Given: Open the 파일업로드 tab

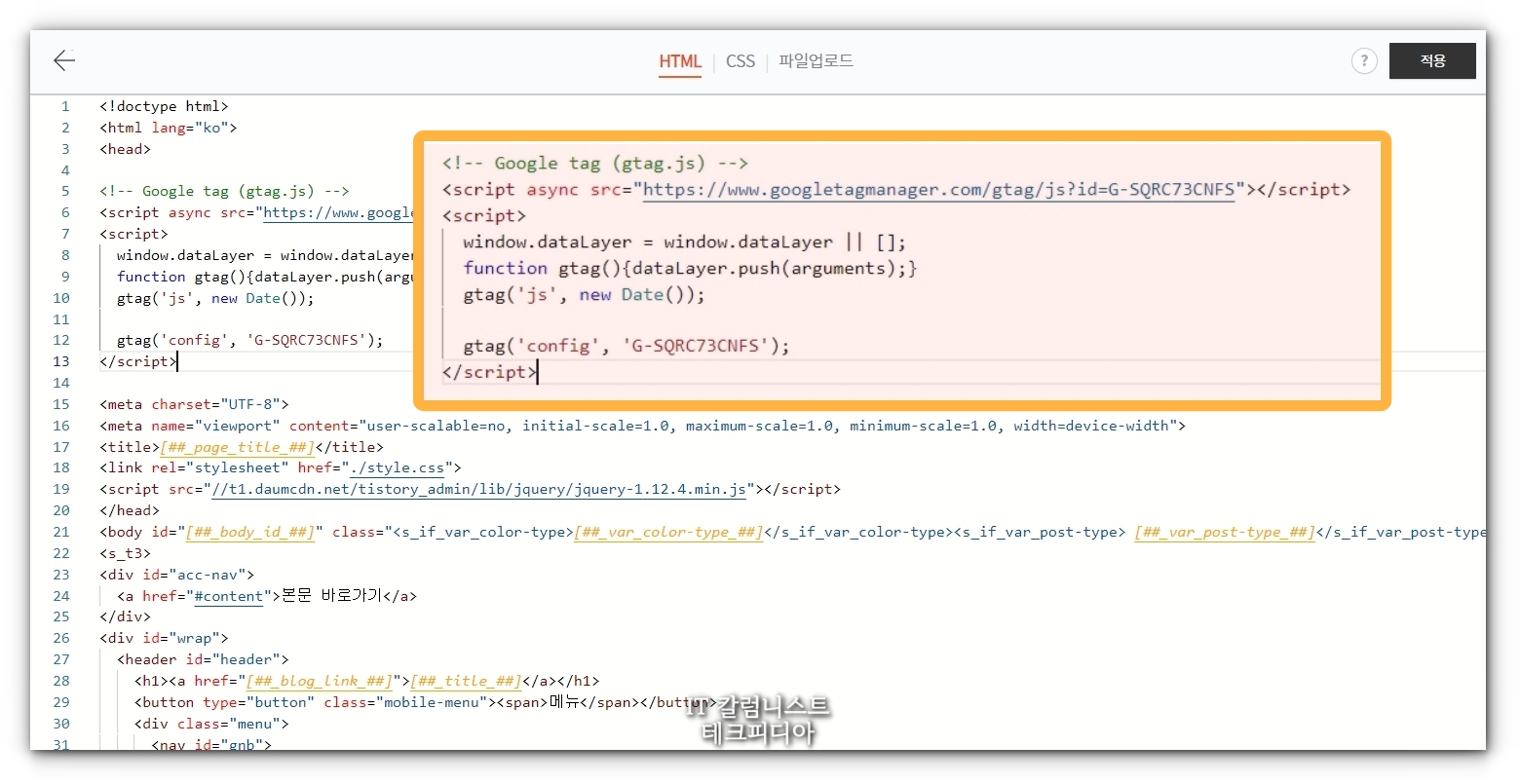Looking at the screenshot, I should point(816,61).
